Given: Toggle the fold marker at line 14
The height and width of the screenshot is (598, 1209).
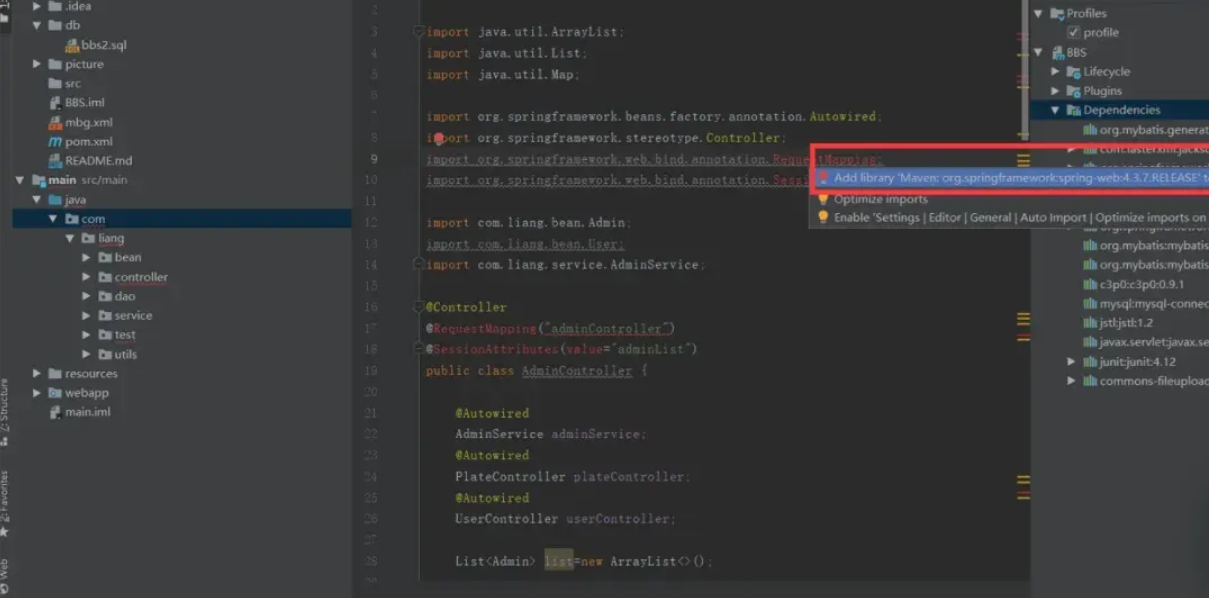Looking at the screenshot, I should [x=419, y=265].
